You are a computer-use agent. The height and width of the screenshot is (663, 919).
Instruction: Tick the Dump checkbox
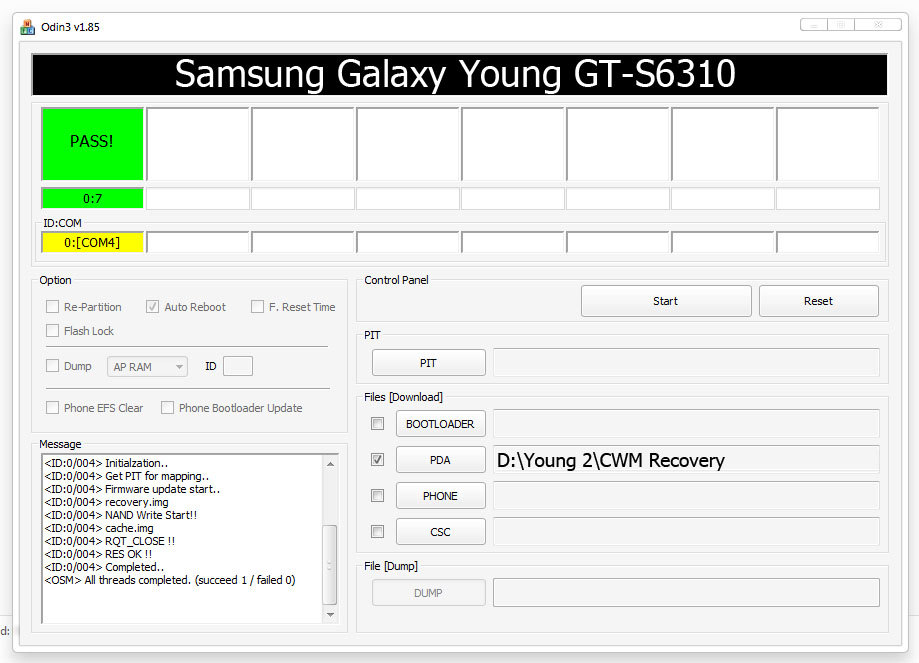pyautogui.click(x=53, y=366)
